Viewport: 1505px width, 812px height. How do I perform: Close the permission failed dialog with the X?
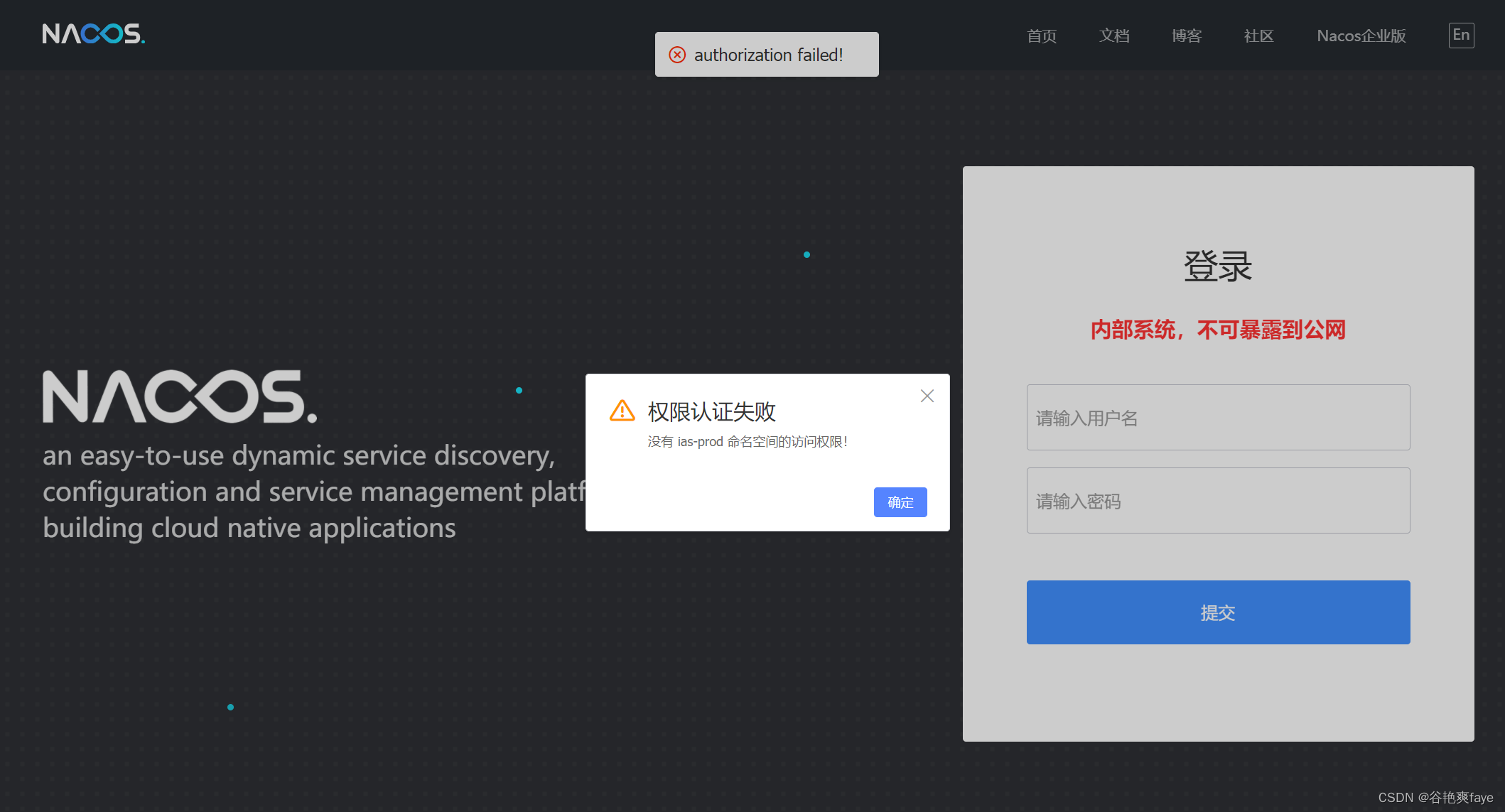[927, 396]
